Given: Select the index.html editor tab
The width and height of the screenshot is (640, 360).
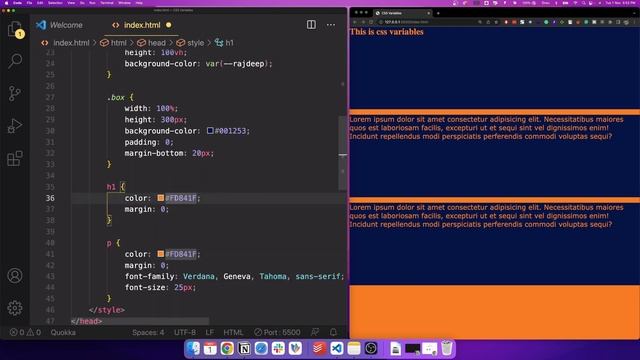Looking at the screenshot, I should pyautogui.click(x=142, y=25).
